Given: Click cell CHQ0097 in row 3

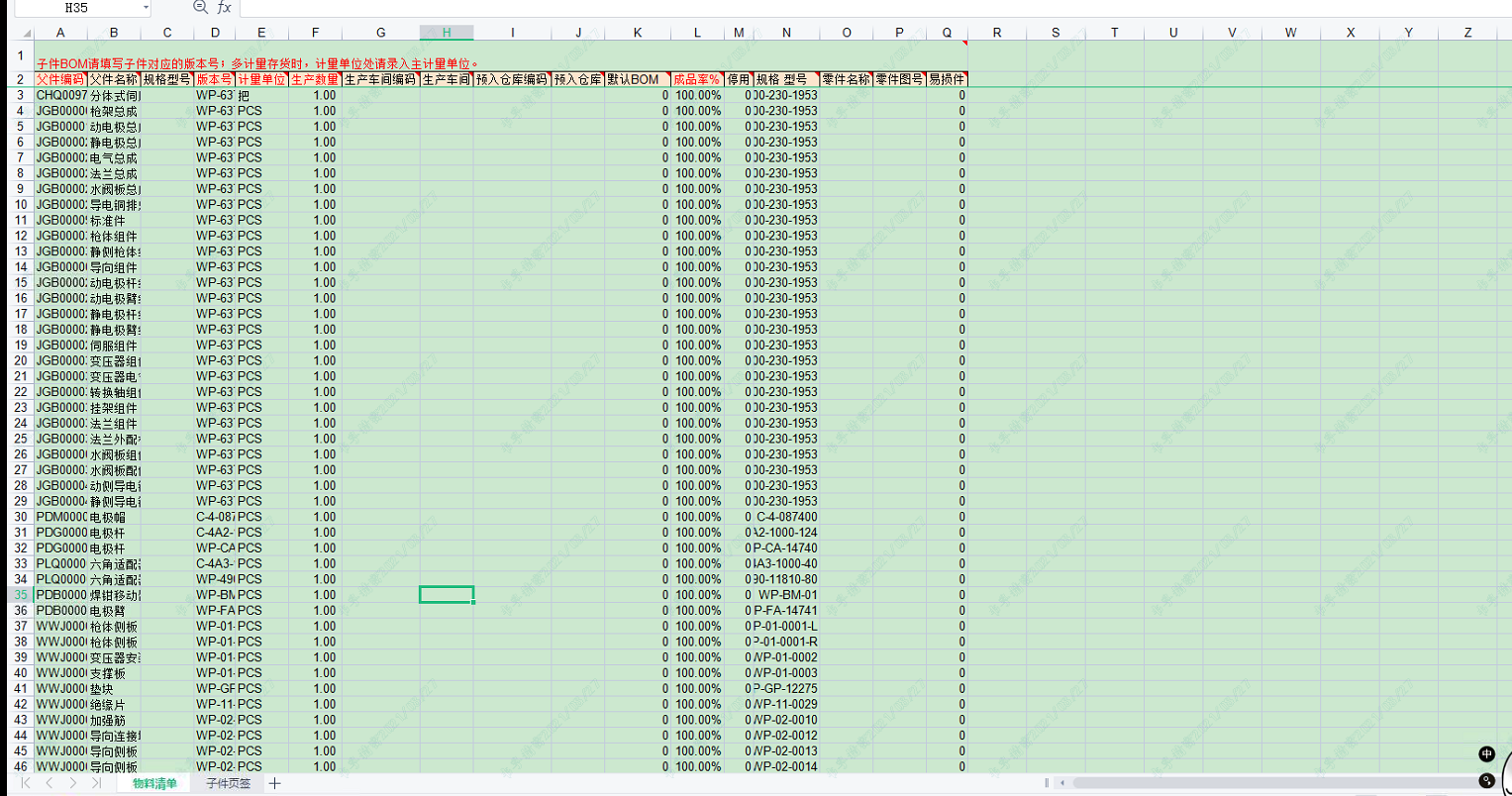Looking at the screenshot, I should click(60, 95).
